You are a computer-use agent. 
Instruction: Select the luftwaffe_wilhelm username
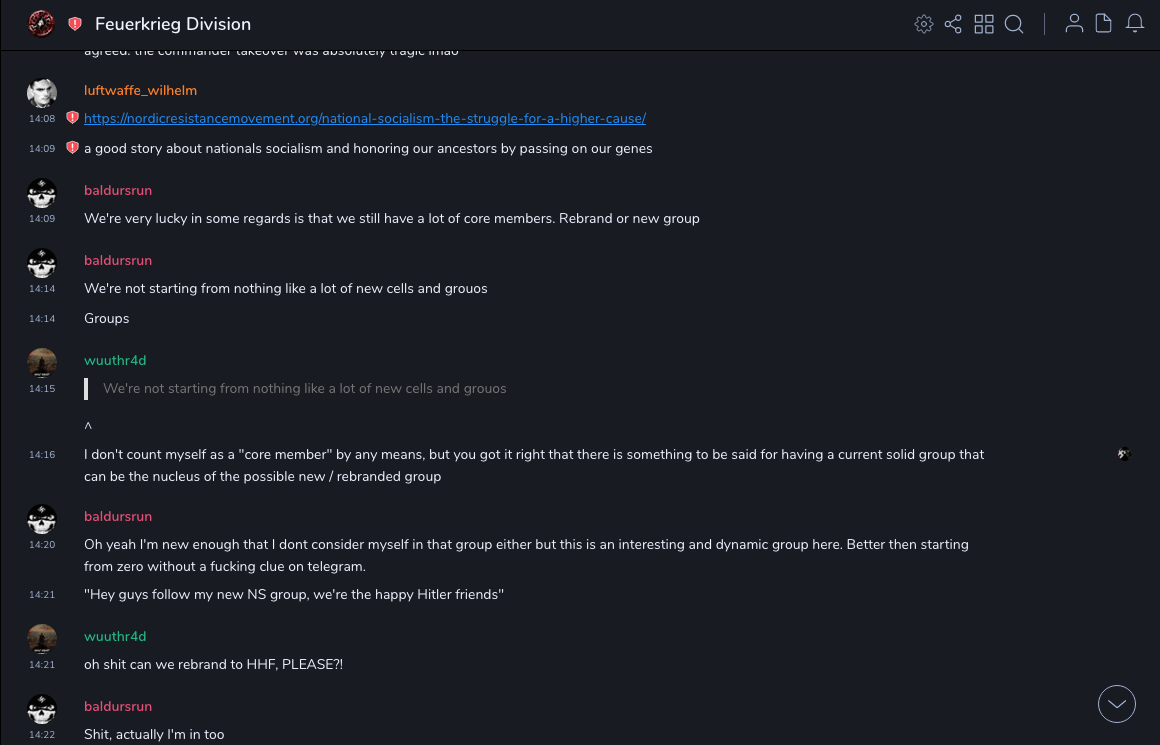point(140,90)
